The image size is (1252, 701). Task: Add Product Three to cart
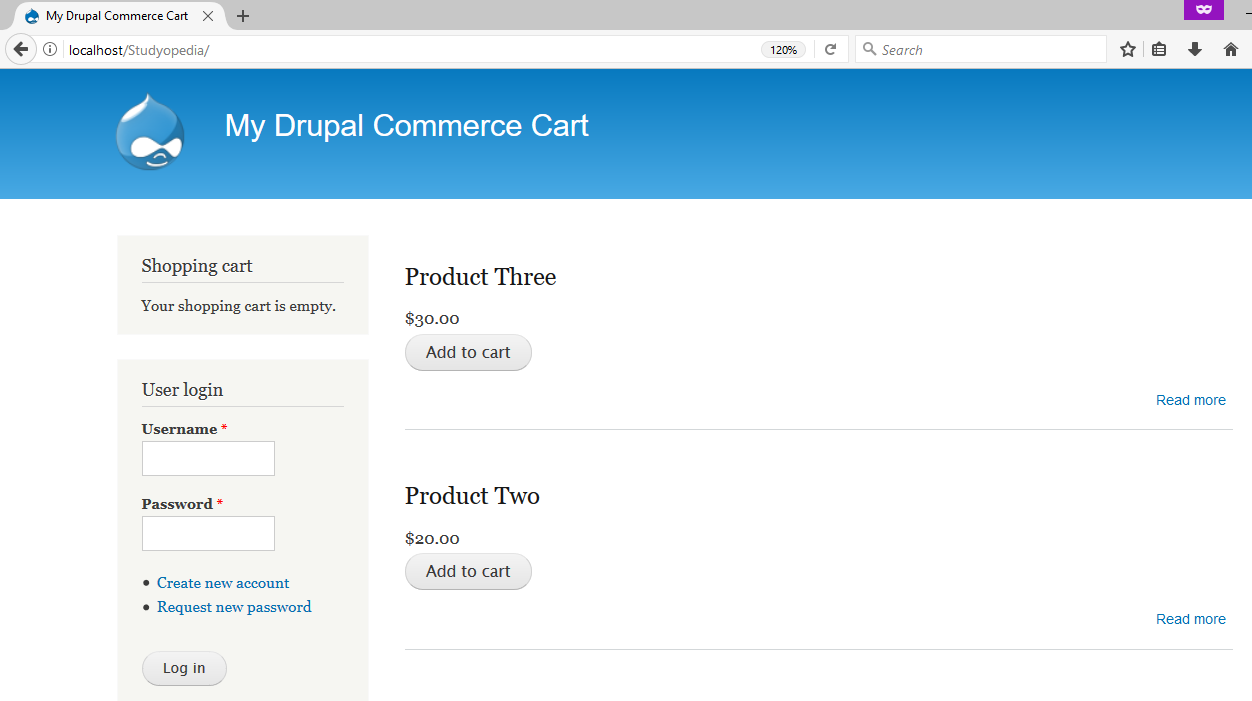(468, 352)
